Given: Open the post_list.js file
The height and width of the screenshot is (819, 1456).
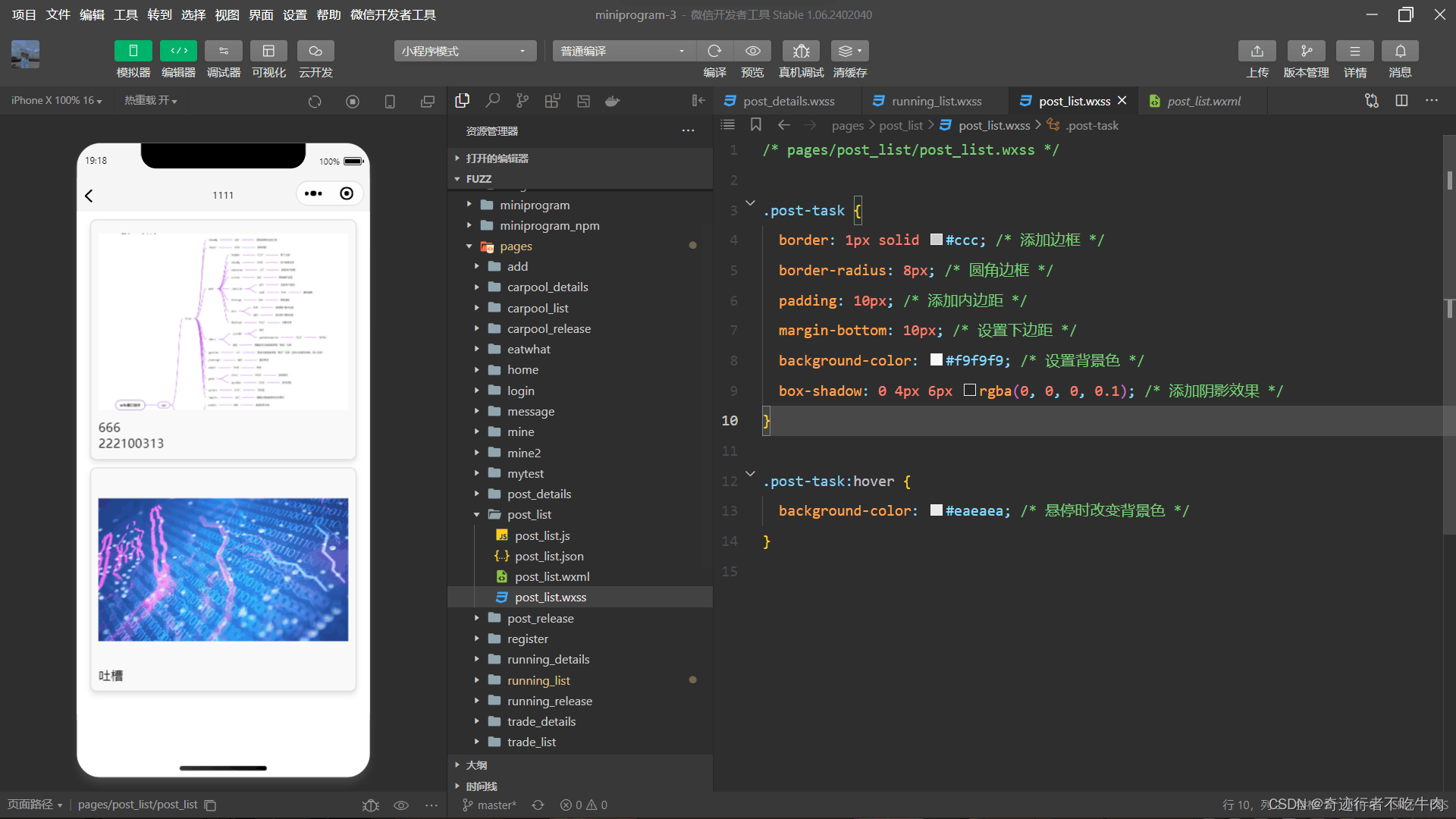Looking at the screenshot, I should tap(541, 535).
